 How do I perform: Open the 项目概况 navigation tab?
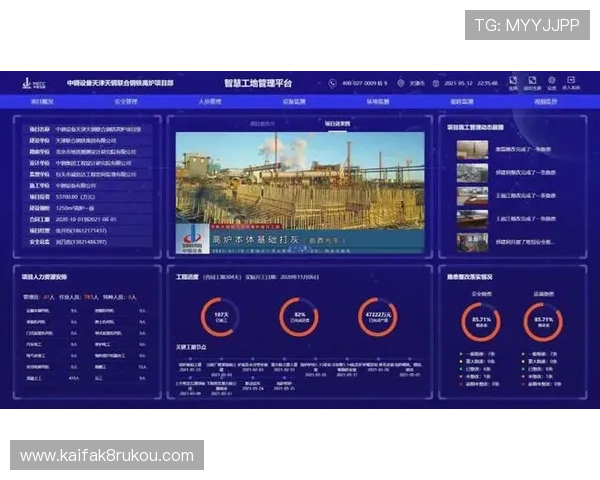[42, 102]
